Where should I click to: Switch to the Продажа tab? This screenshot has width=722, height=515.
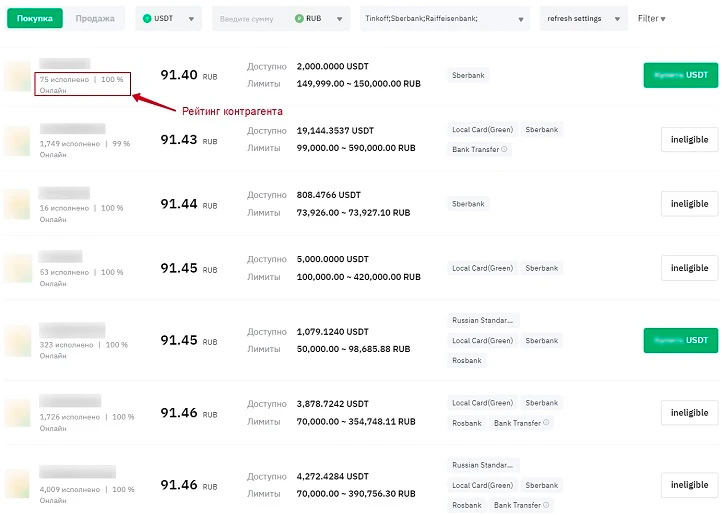point(95,18)
